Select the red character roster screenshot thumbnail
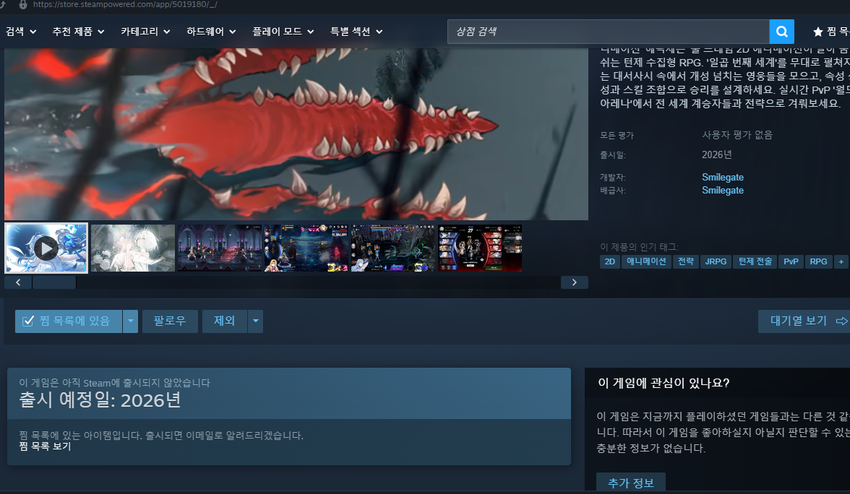This screenshot has width=850, height=494. 480,248
